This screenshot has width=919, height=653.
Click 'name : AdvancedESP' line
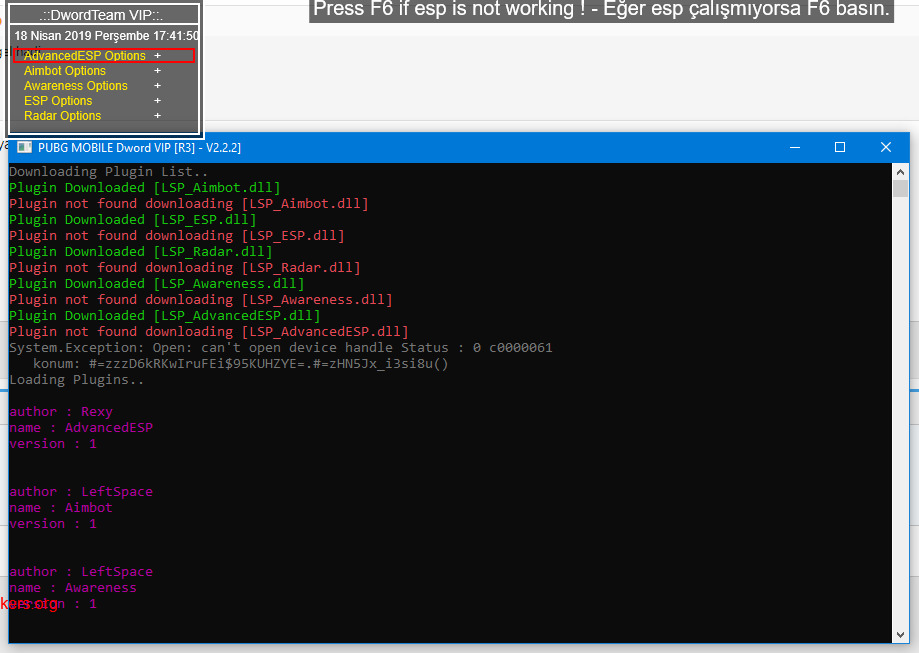tap(81, 428)
